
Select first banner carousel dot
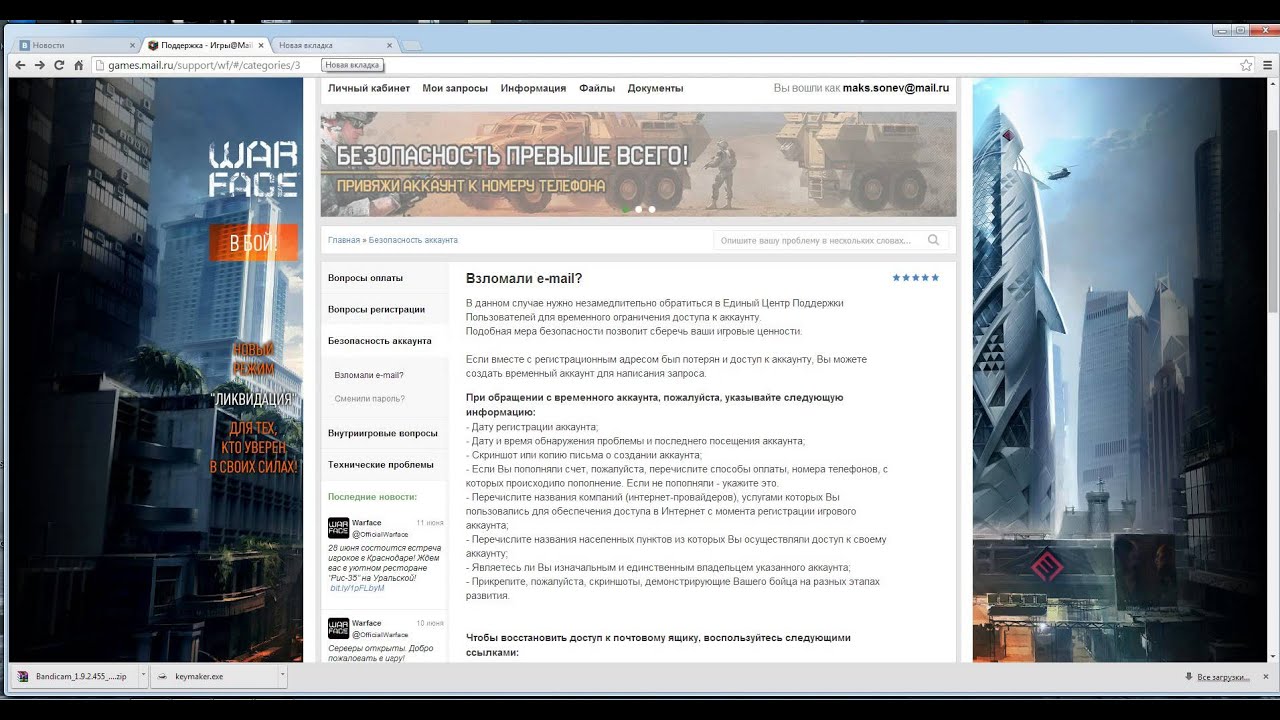pyautogui.click(x=626, y=209)
